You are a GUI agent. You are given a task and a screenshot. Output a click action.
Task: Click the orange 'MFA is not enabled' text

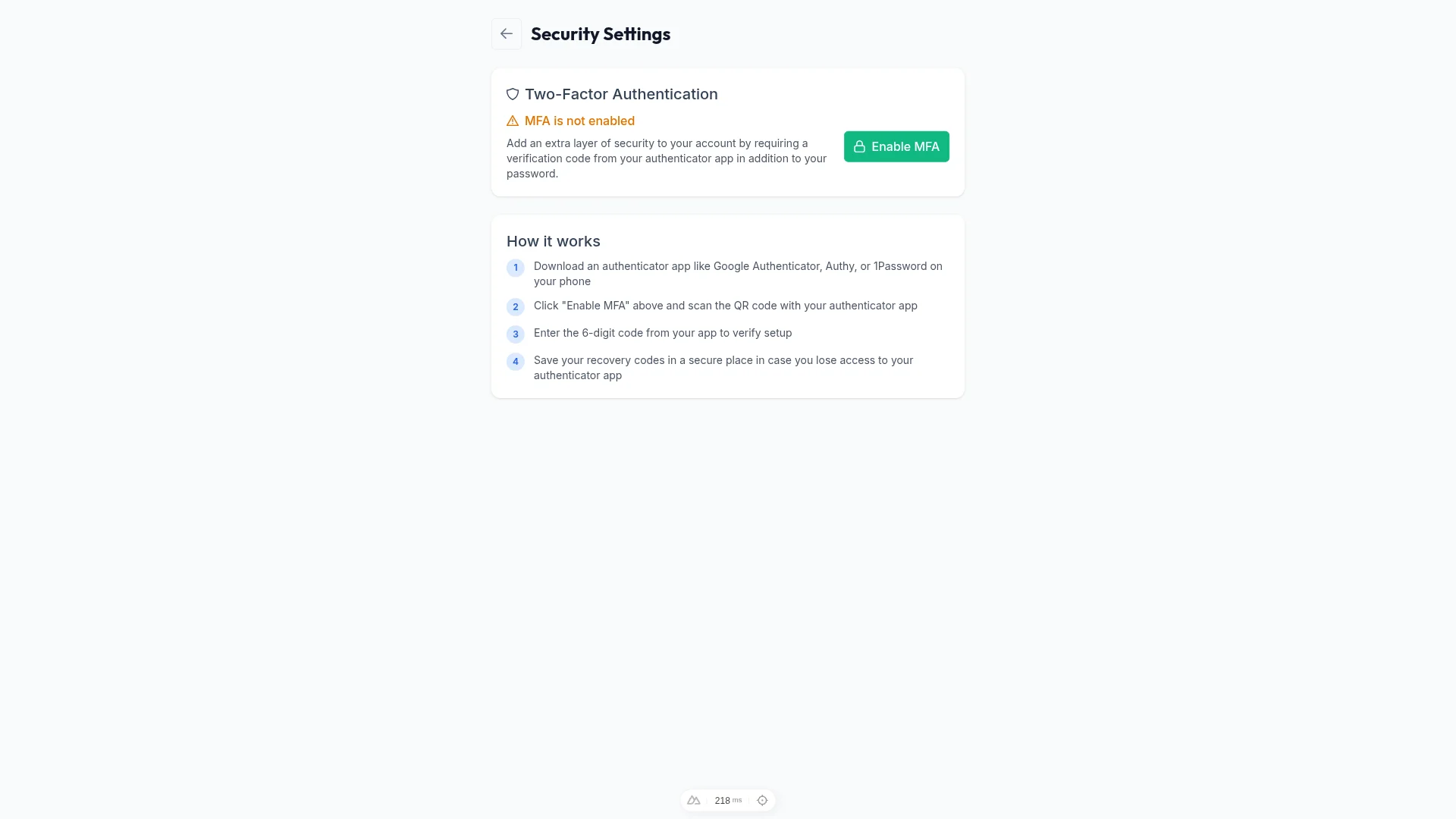click(x=580, y=121)
